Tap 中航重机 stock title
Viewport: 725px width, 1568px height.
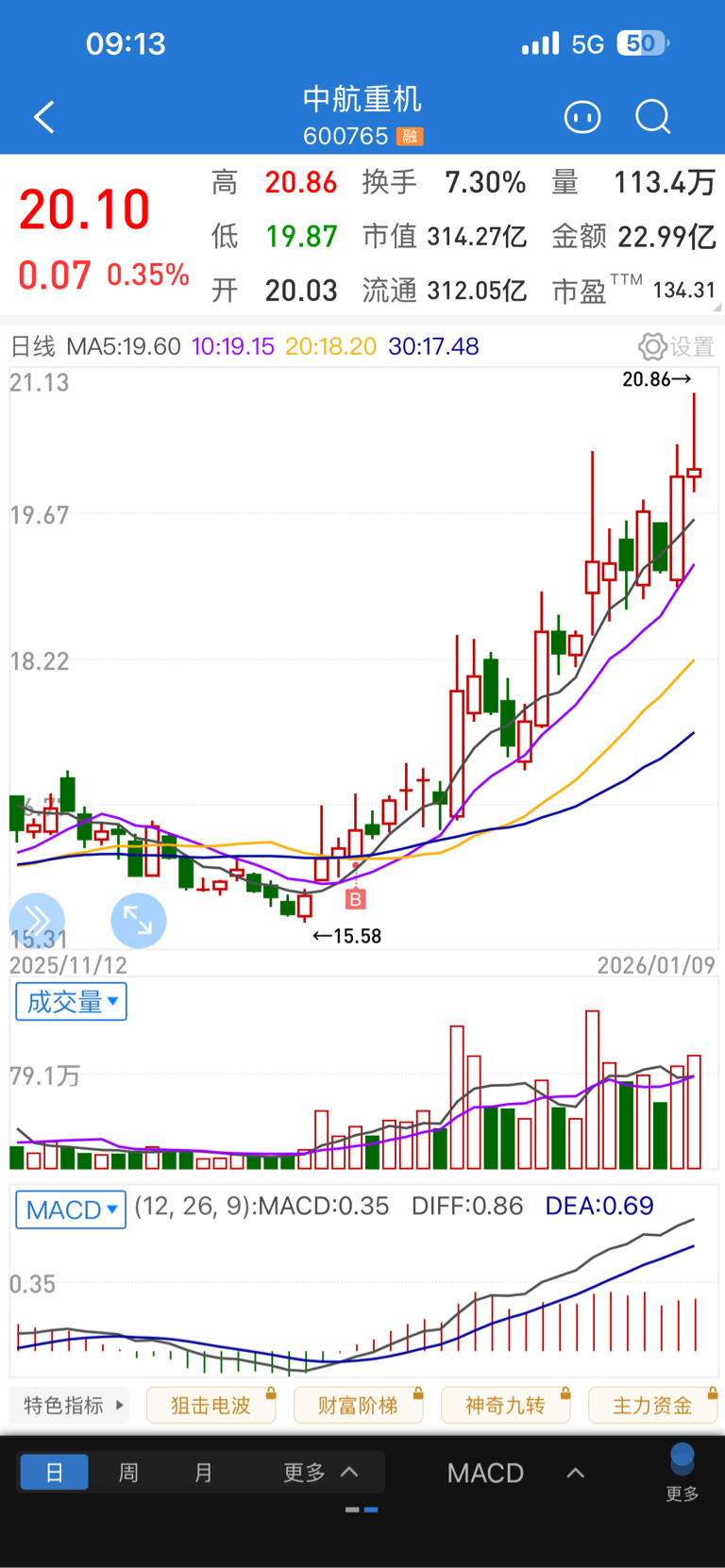click(x=362, y=99)
